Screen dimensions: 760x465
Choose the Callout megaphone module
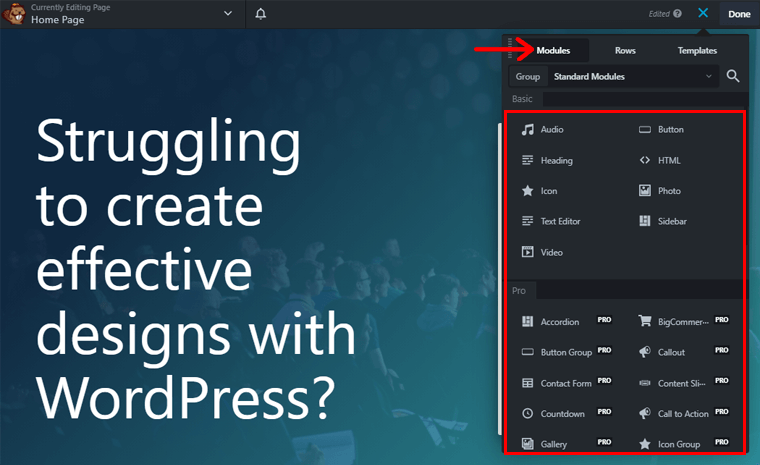coord(670,353)
